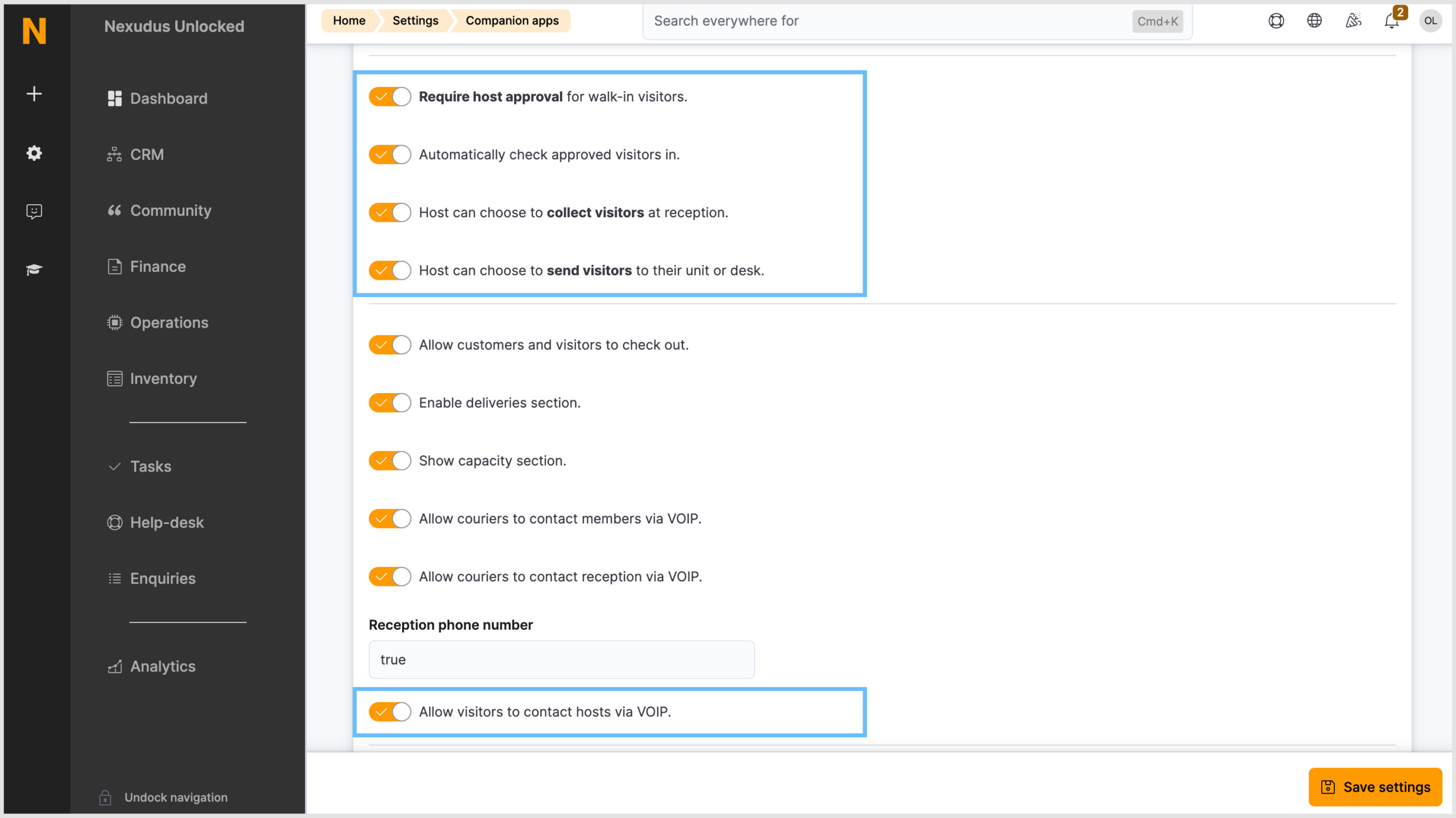Open settings via the gear icon

point(34,153)
